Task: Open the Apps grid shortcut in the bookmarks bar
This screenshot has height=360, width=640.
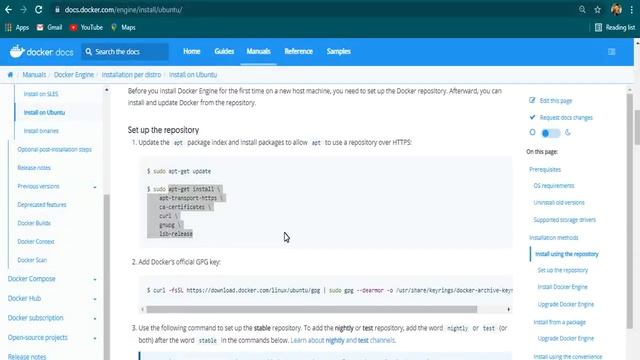Action: click(17, 27)
